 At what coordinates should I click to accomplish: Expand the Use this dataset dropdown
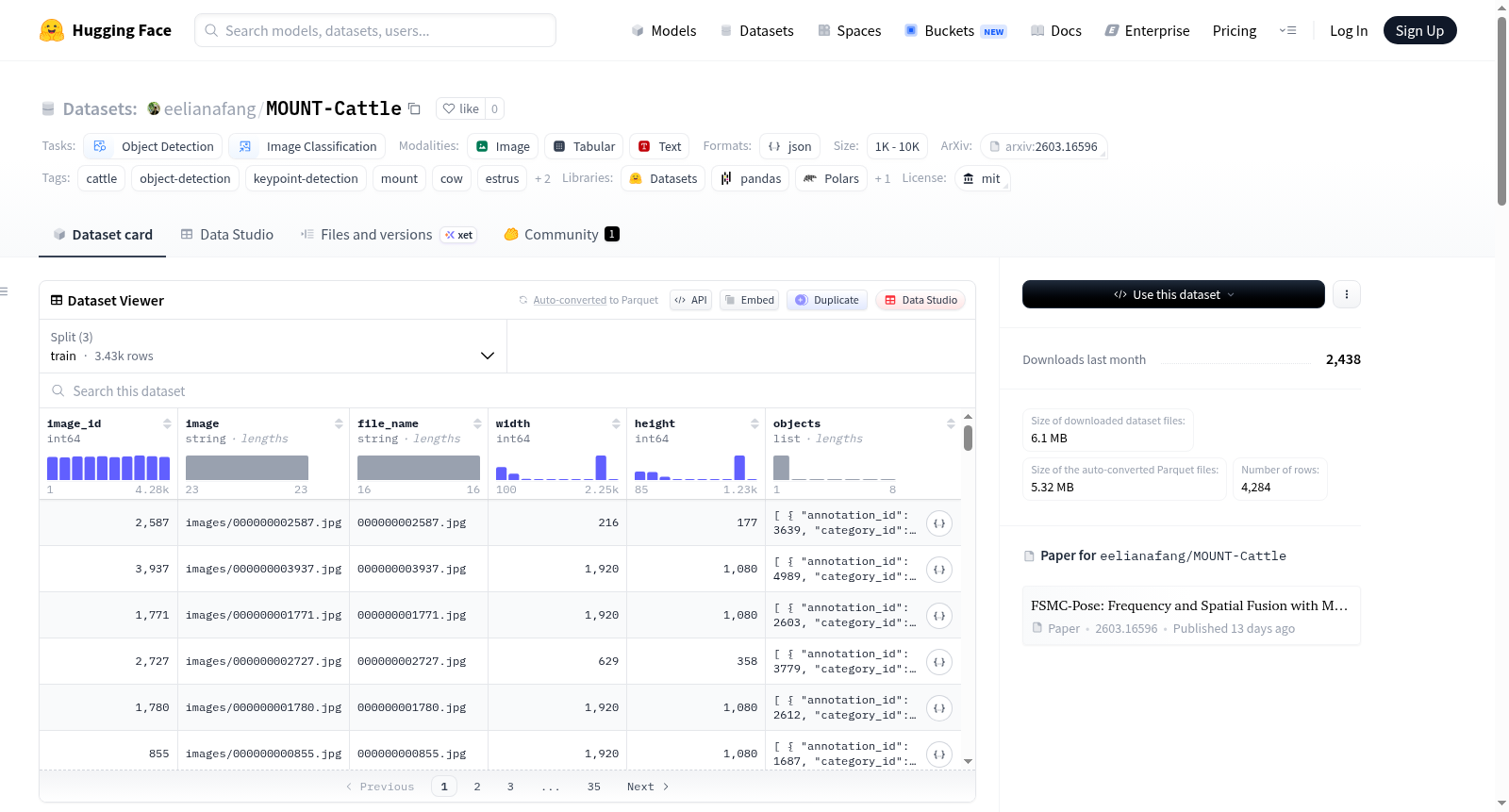1173,294
